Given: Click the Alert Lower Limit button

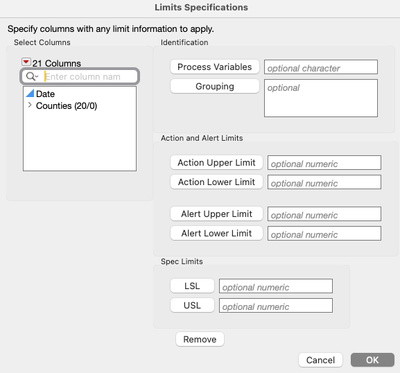Looking at the screenshot, I should [216, 233].
